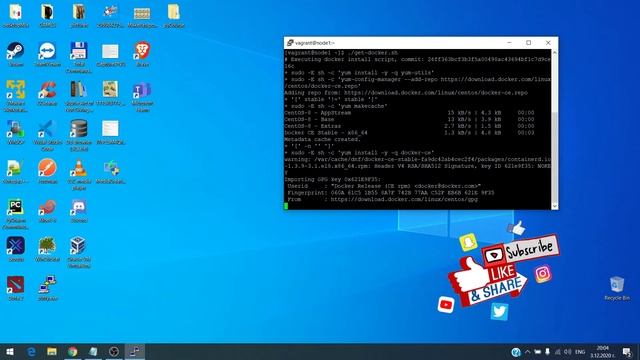Open the taskbar clock and date
The height and width of the screenshot is (360, 640).
[602, 351]
